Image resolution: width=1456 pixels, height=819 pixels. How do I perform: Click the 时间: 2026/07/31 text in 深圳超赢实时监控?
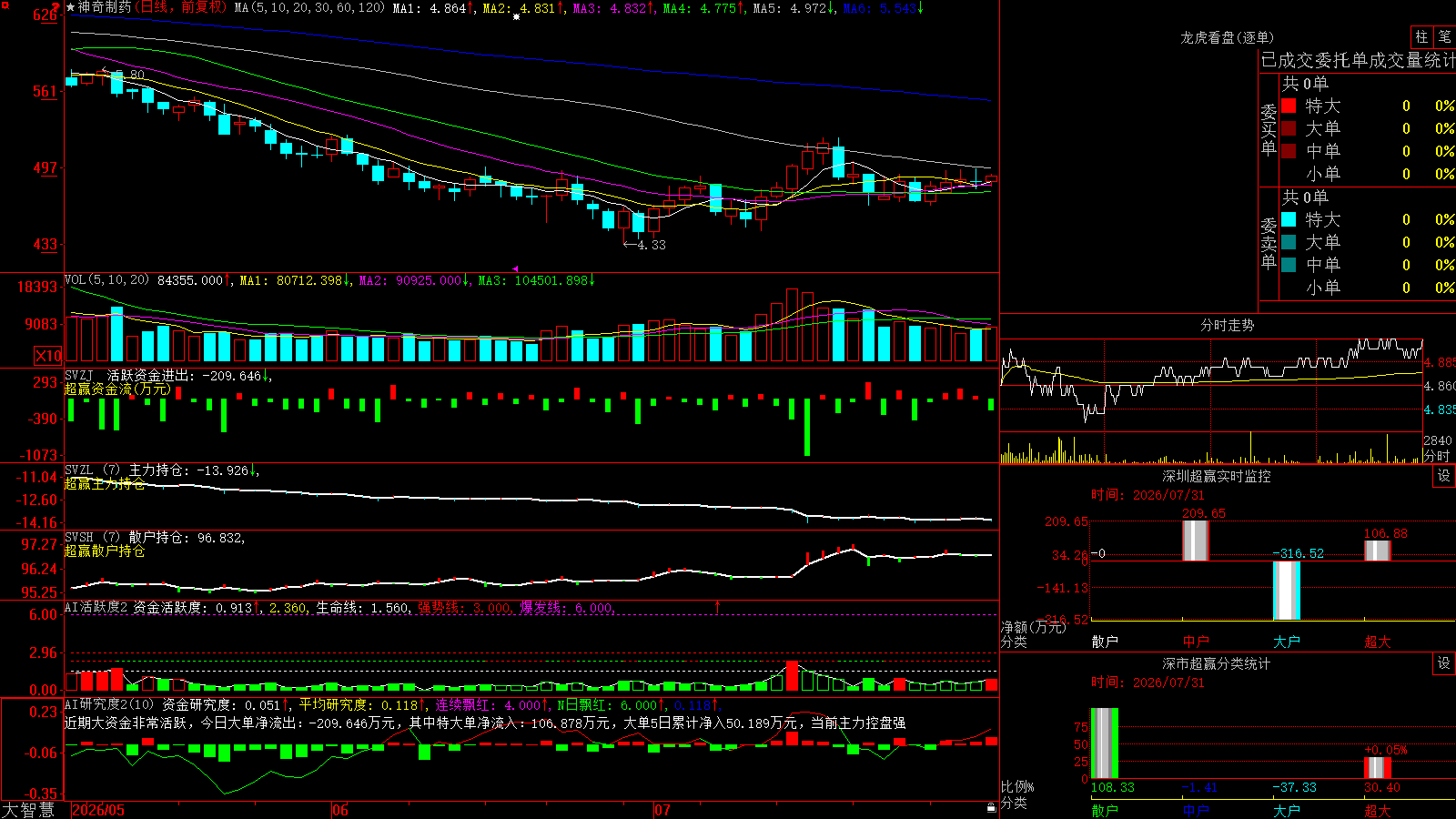click(1148, 495)
